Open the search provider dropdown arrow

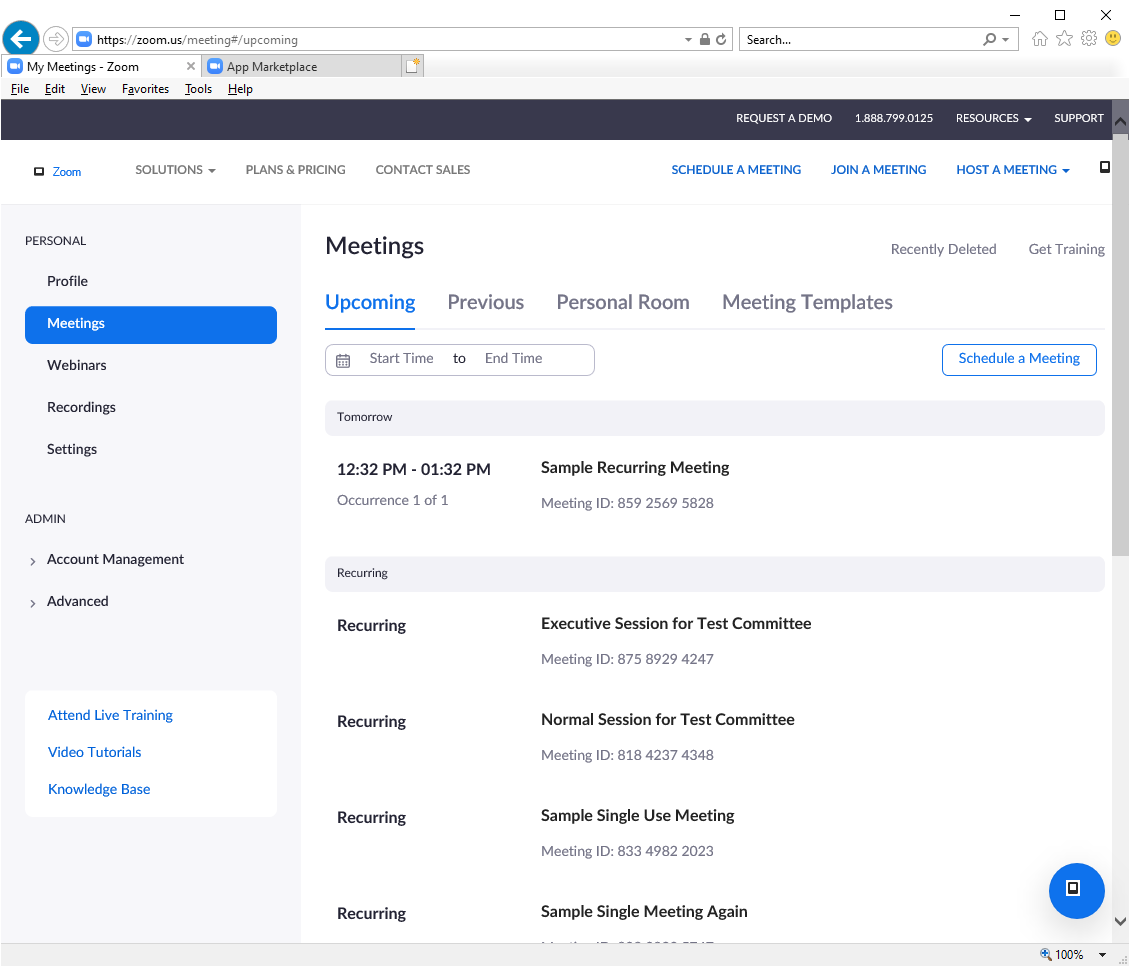click(x=1006, y=40)
